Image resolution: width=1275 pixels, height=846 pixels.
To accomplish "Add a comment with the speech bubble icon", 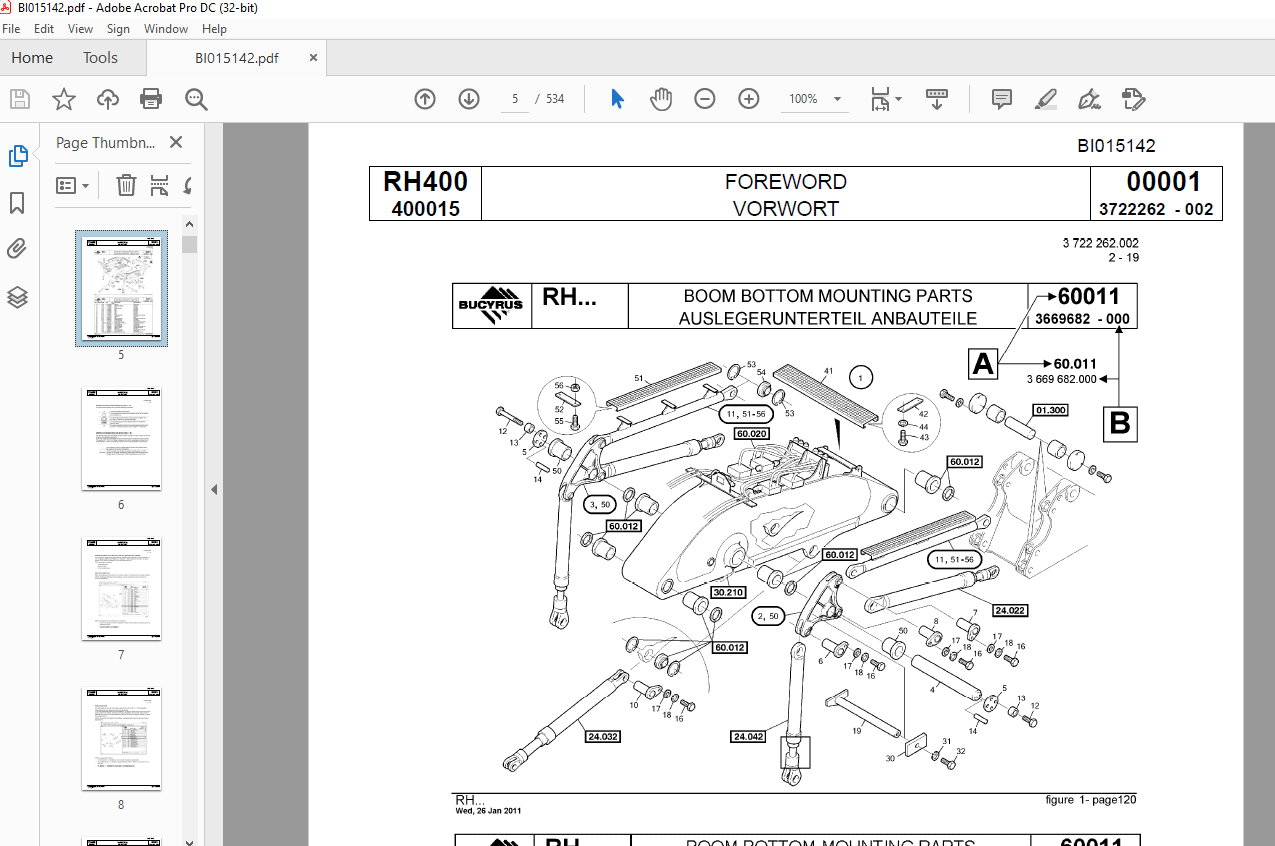I will pos(1001,99).
